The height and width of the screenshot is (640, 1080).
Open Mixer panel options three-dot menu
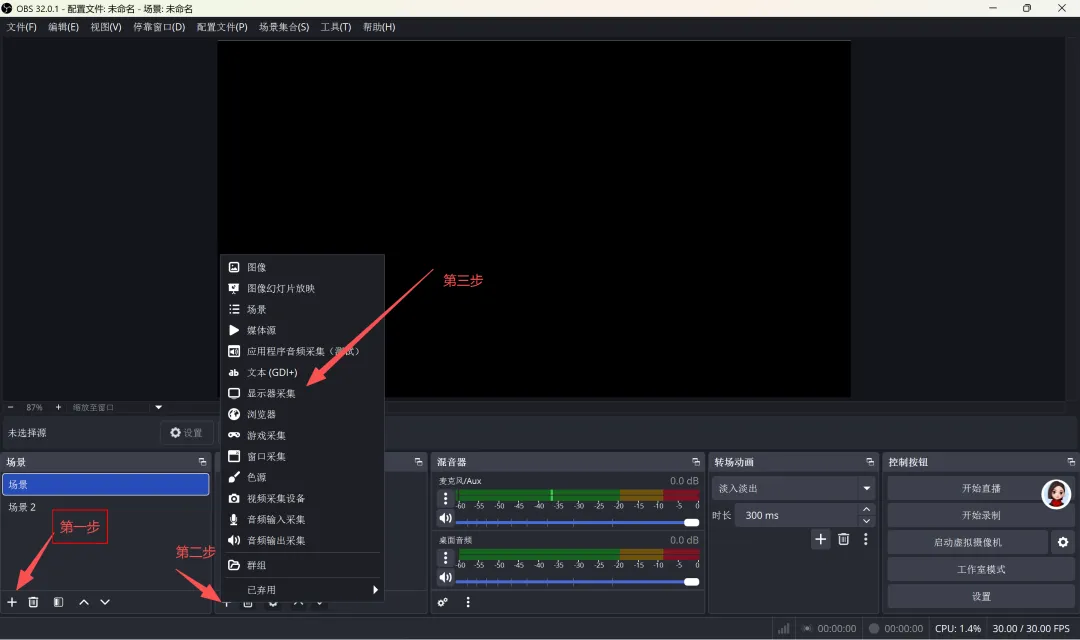click(468, 602)
